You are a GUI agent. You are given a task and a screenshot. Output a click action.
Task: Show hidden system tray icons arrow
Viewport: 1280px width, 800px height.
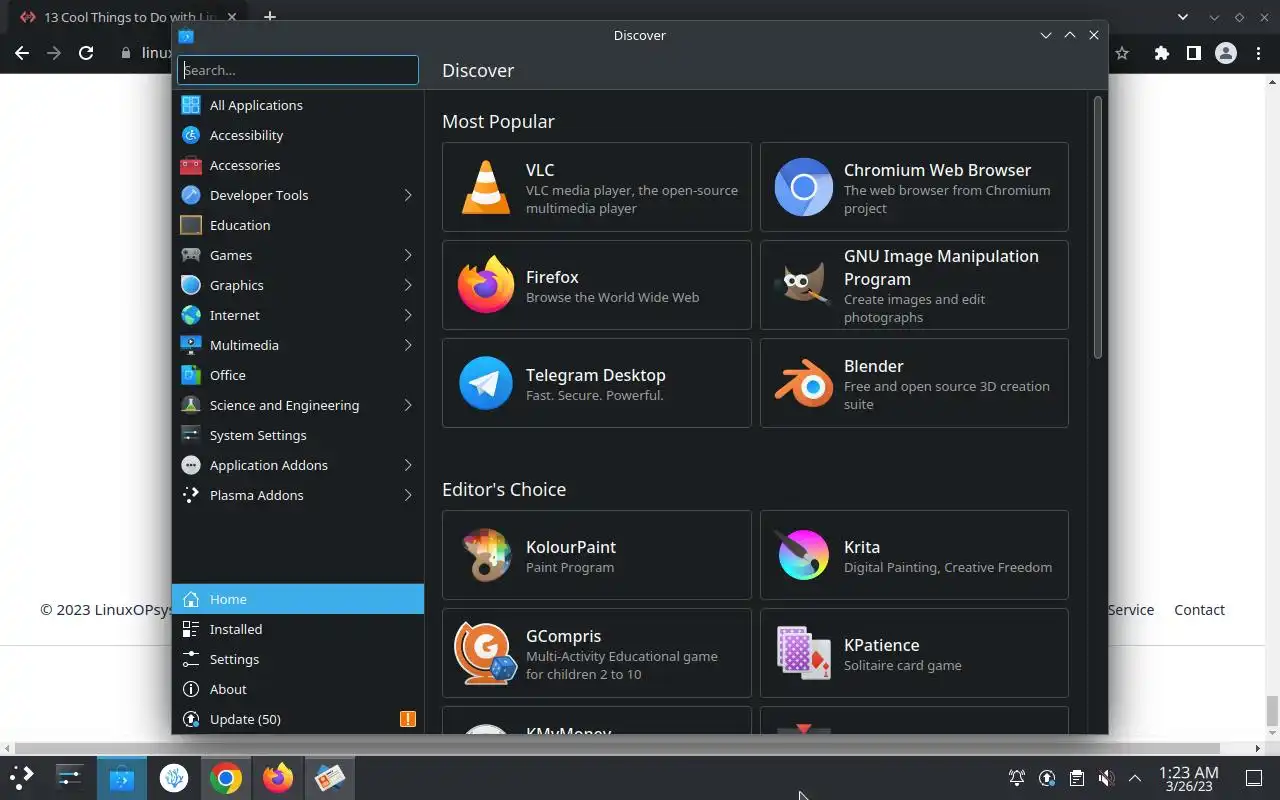click(1135, 778)
